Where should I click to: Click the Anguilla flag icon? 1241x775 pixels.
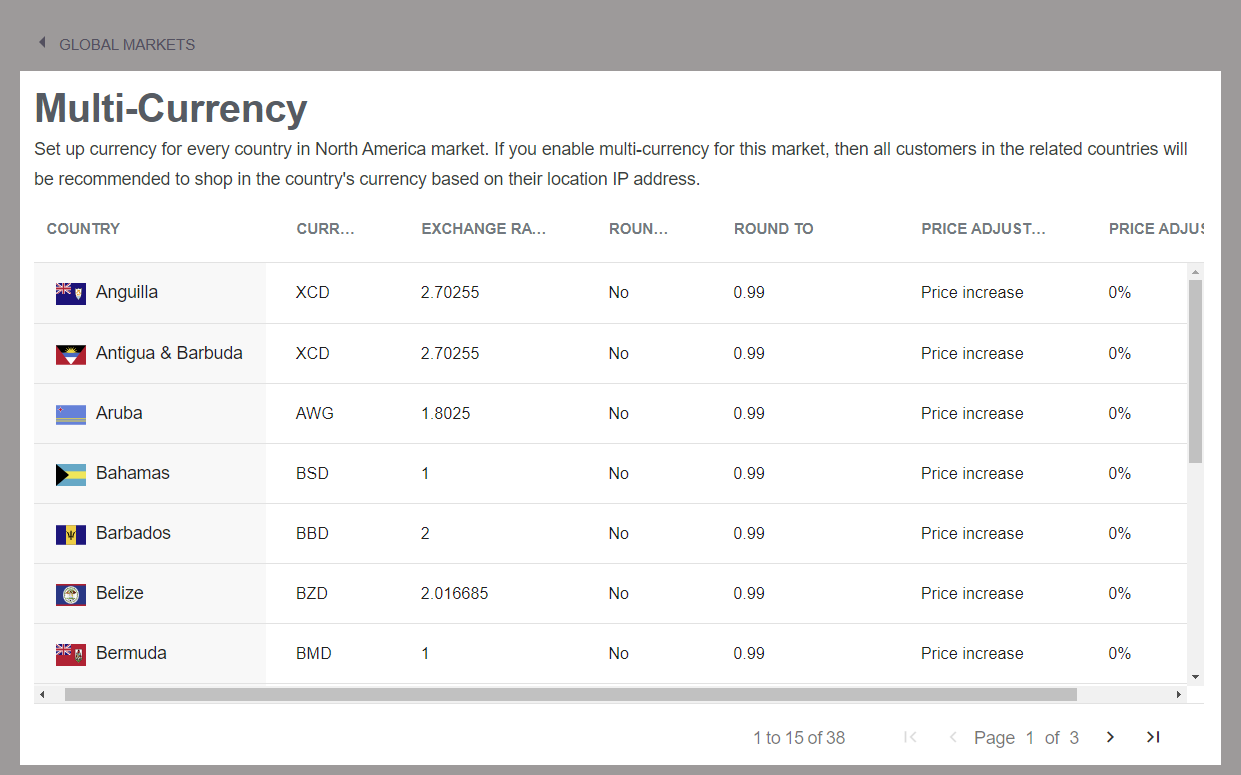tap(70, 293)
